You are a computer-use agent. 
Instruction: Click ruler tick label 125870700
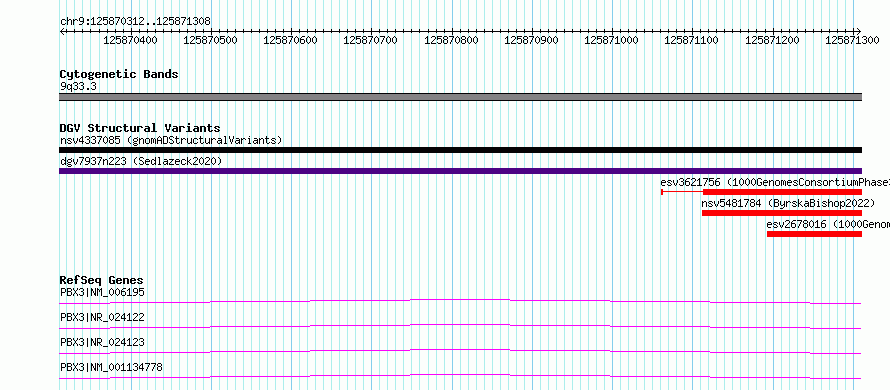coord(371,40)
